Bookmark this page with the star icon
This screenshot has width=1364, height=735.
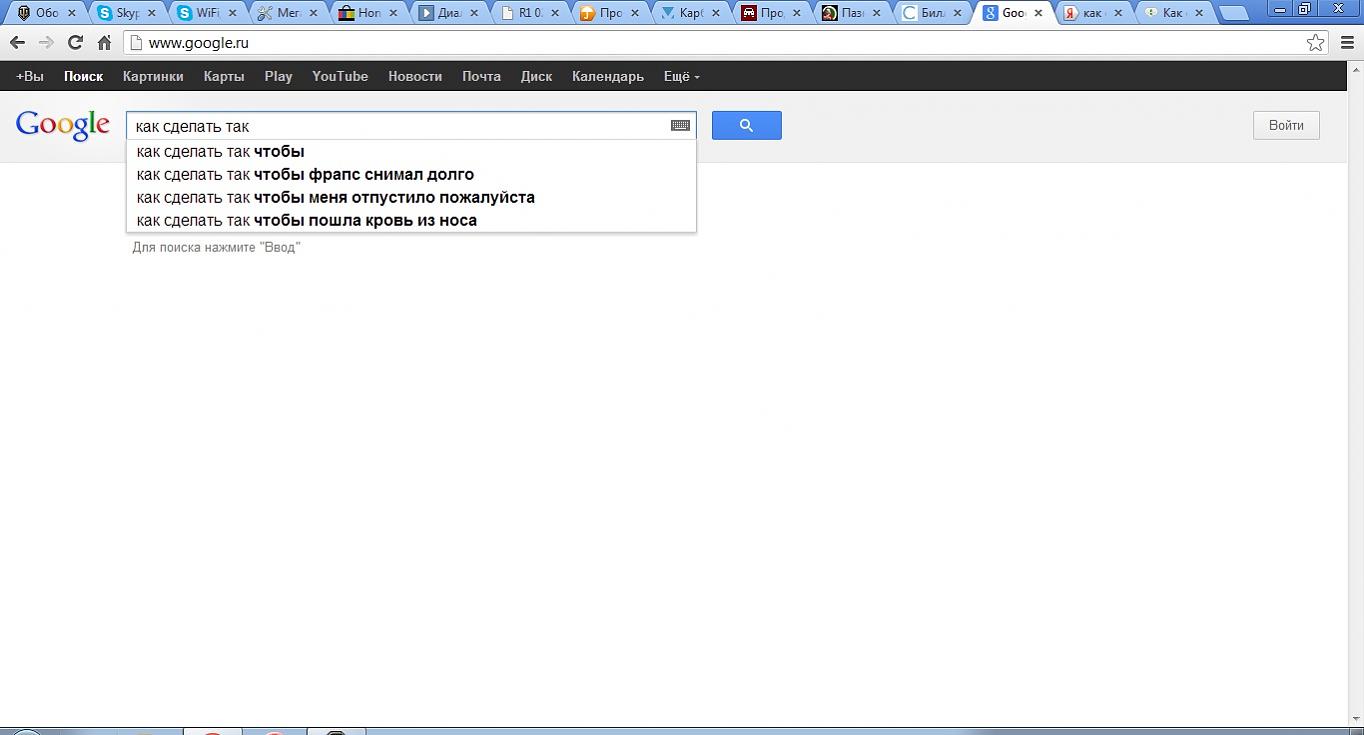1316,42
